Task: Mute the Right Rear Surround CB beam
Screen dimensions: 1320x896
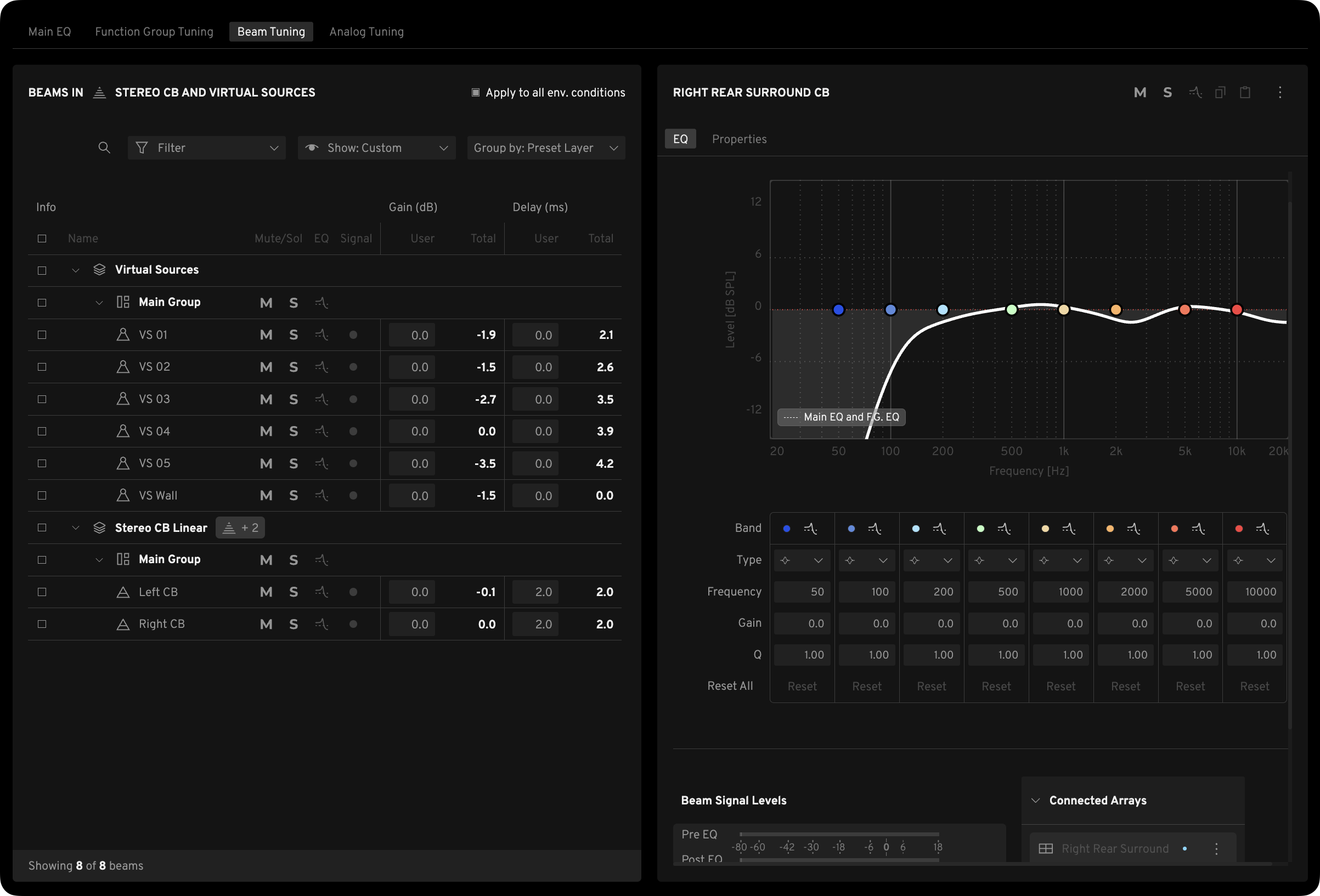Action: point(1140,93)
